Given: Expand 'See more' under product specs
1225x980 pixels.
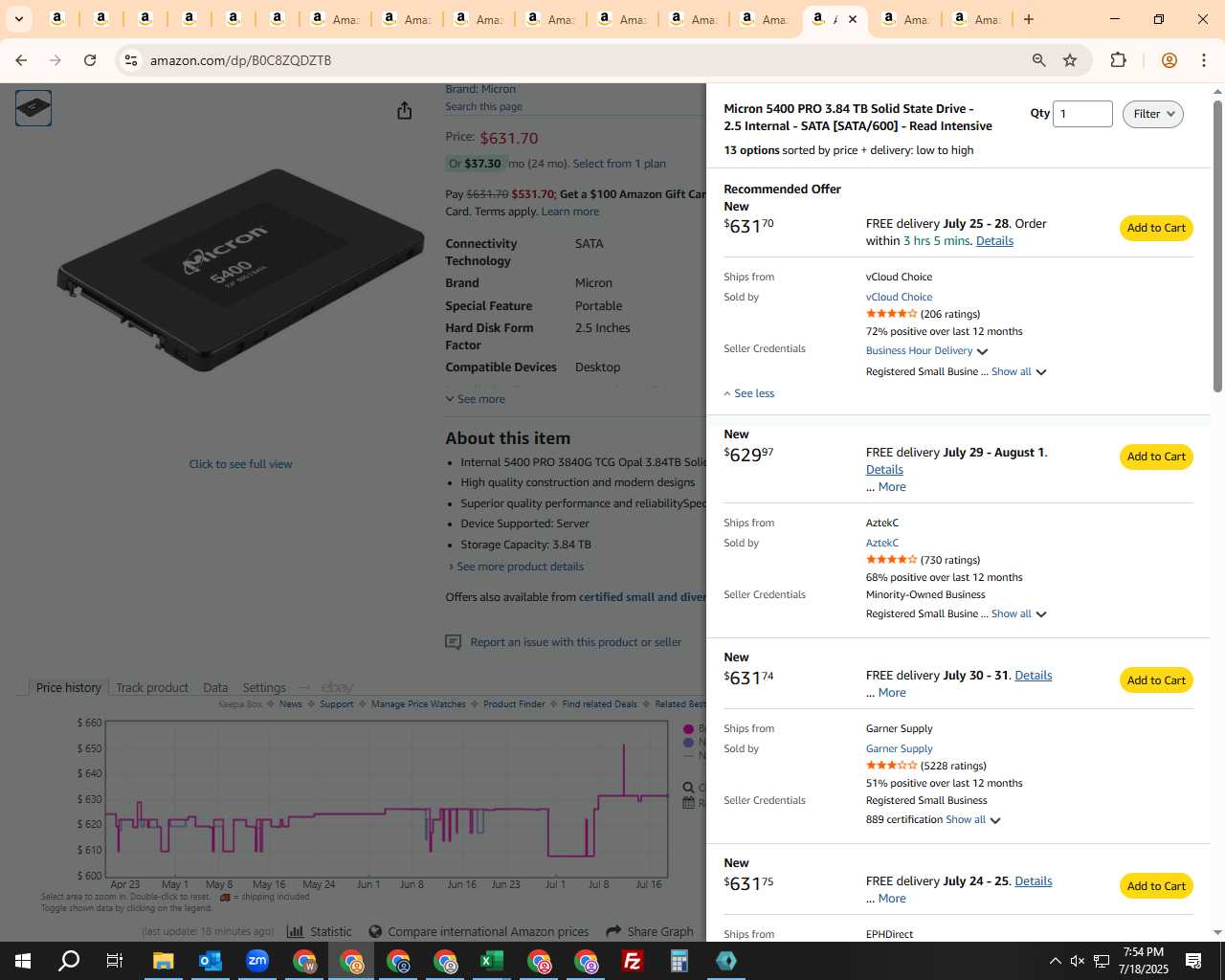Looking at the screenshot, I should tap(476, 399).
